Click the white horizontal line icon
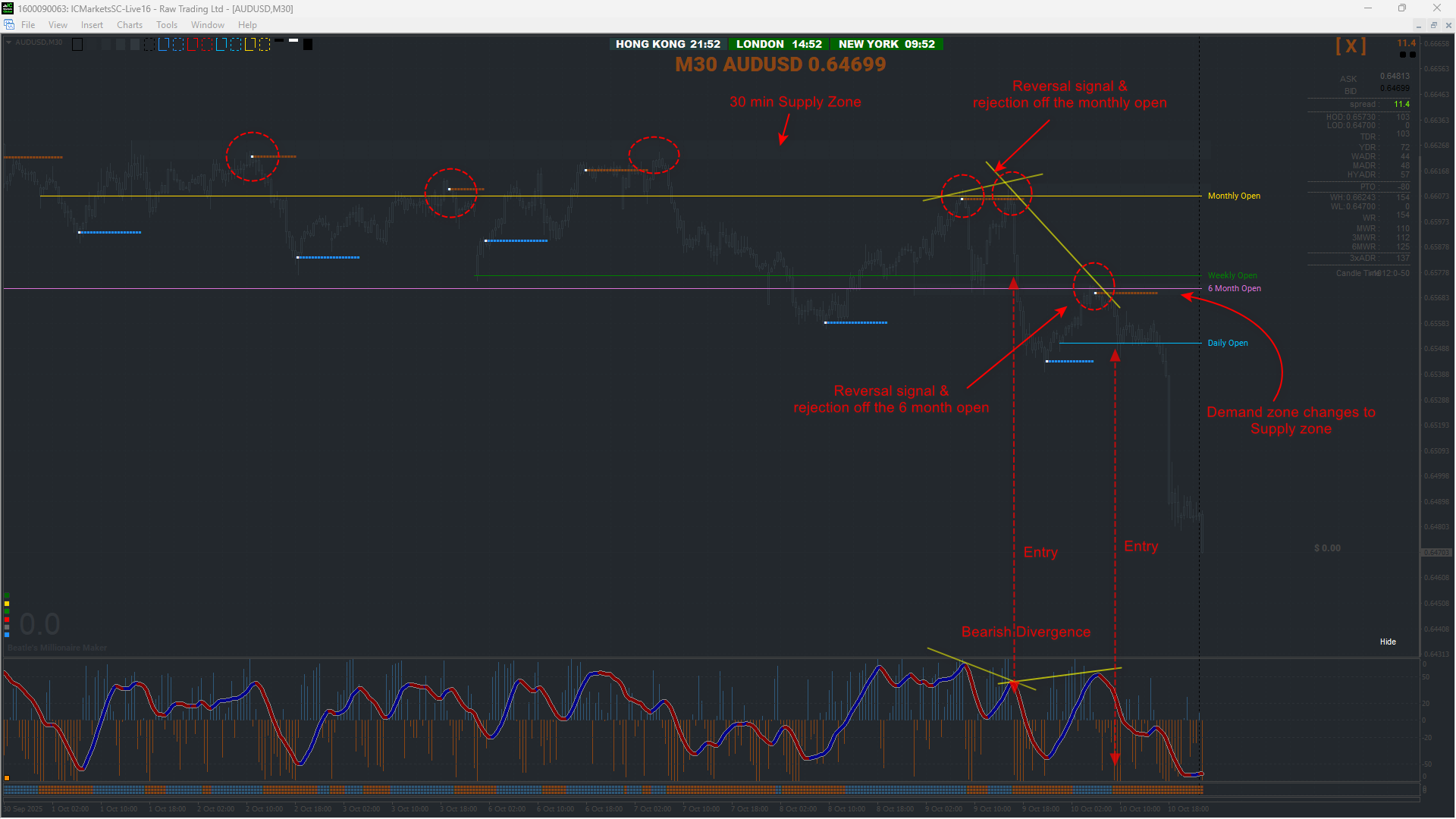The image size is (1456, 819). (293, 40)
